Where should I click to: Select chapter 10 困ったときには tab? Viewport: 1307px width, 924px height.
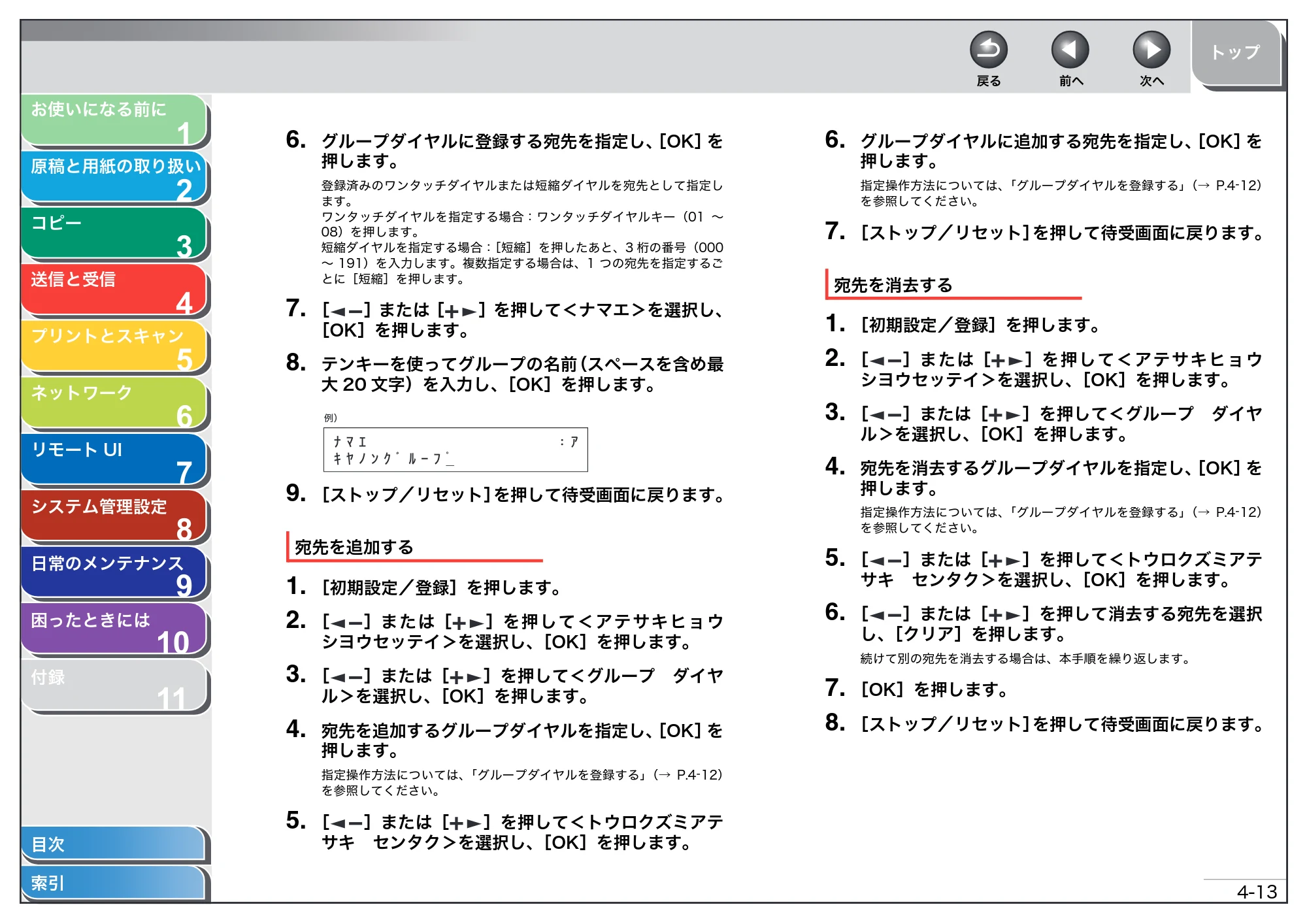(114, 630)
